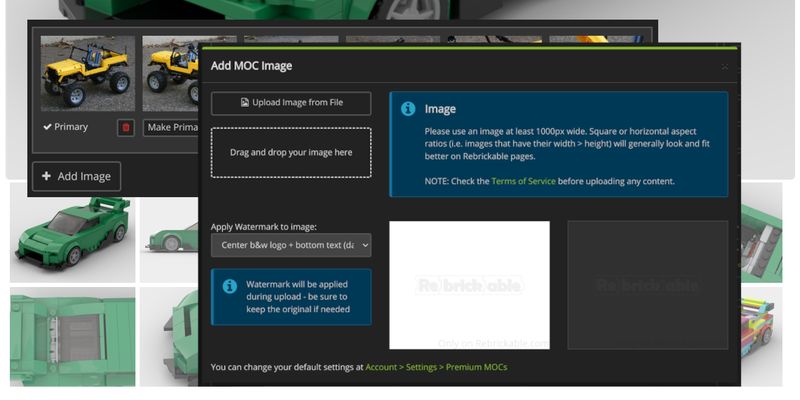Image resolution: width=800 pixels, height=400 pixels.
Task: Open the Apply Watermark dropdown
Action: click(x=291, y=245)
